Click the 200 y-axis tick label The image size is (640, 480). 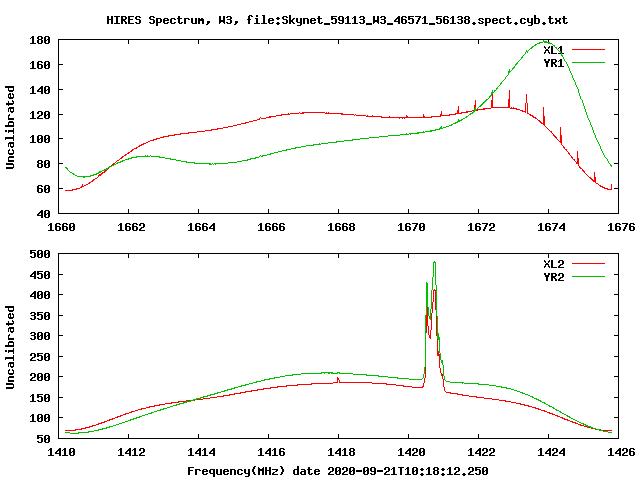tap(40, 378)
